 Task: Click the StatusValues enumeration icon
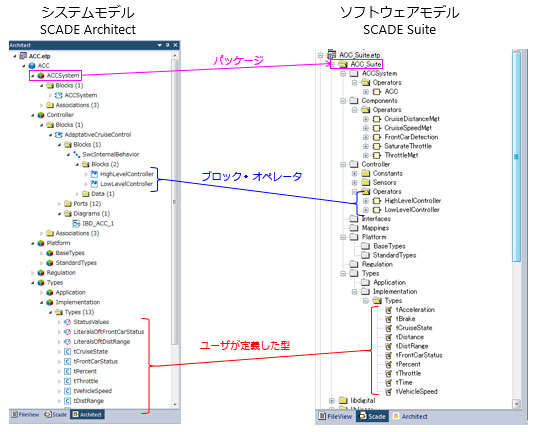pos(68,322)
